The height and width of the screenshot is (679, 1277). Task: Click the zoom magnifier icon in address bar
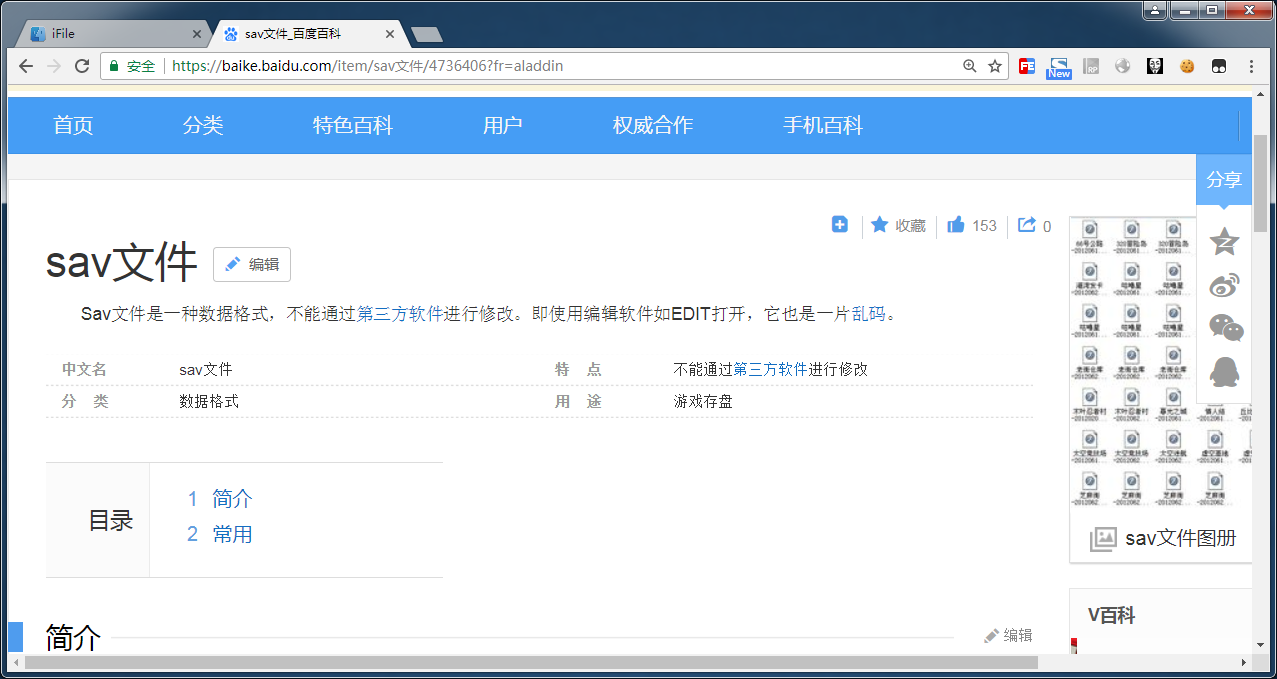click(969, 66)
